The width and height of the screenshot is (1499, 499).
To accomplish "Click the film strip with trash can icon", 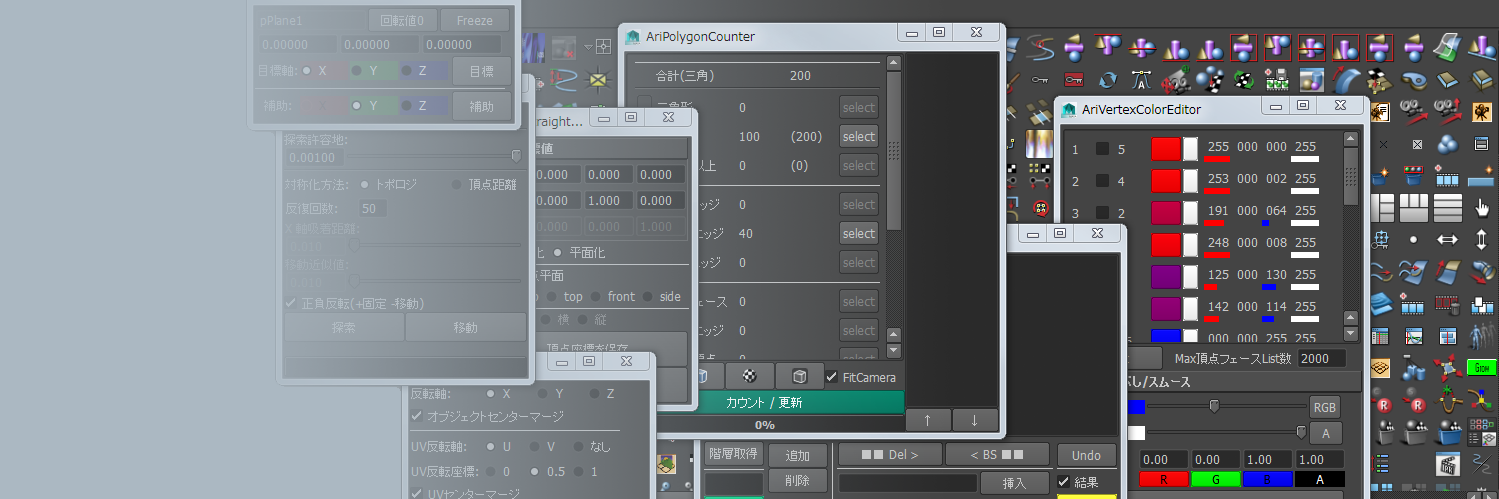I will click(x=1448, y=304).
